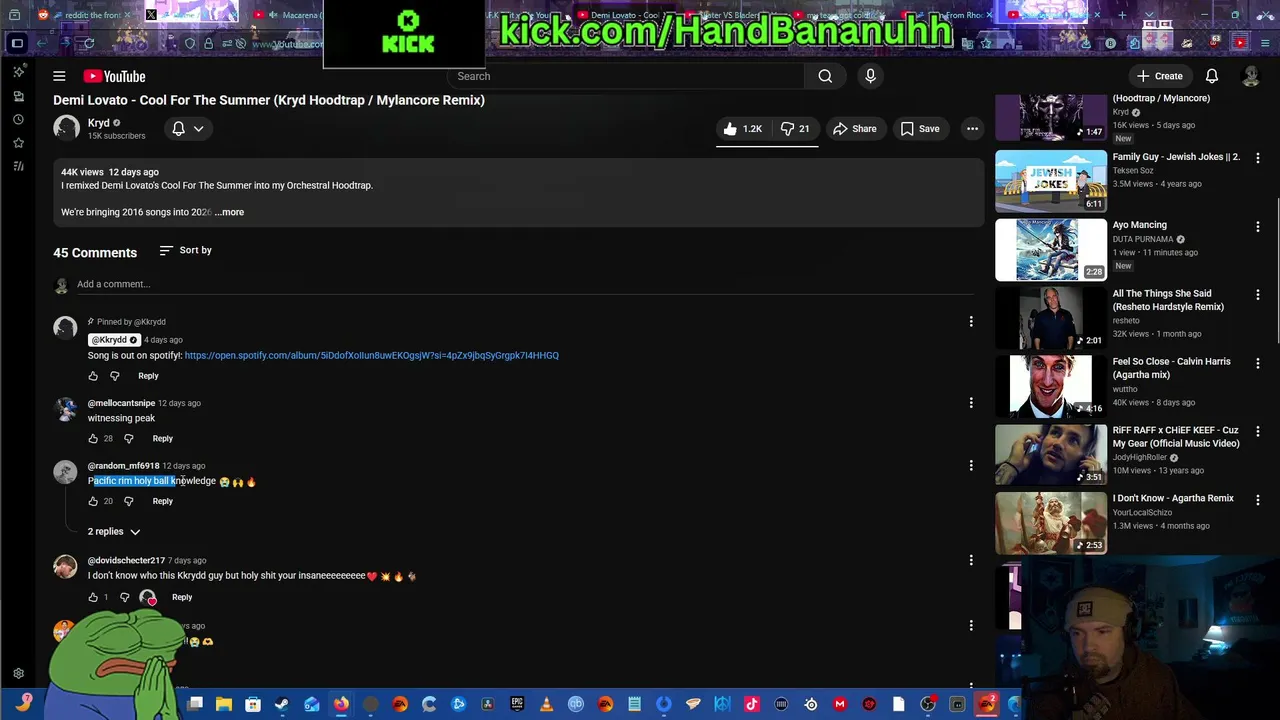
Task: Open VLC media player from the taskbar
Action: pyautogui.click(x=546, y=705)
